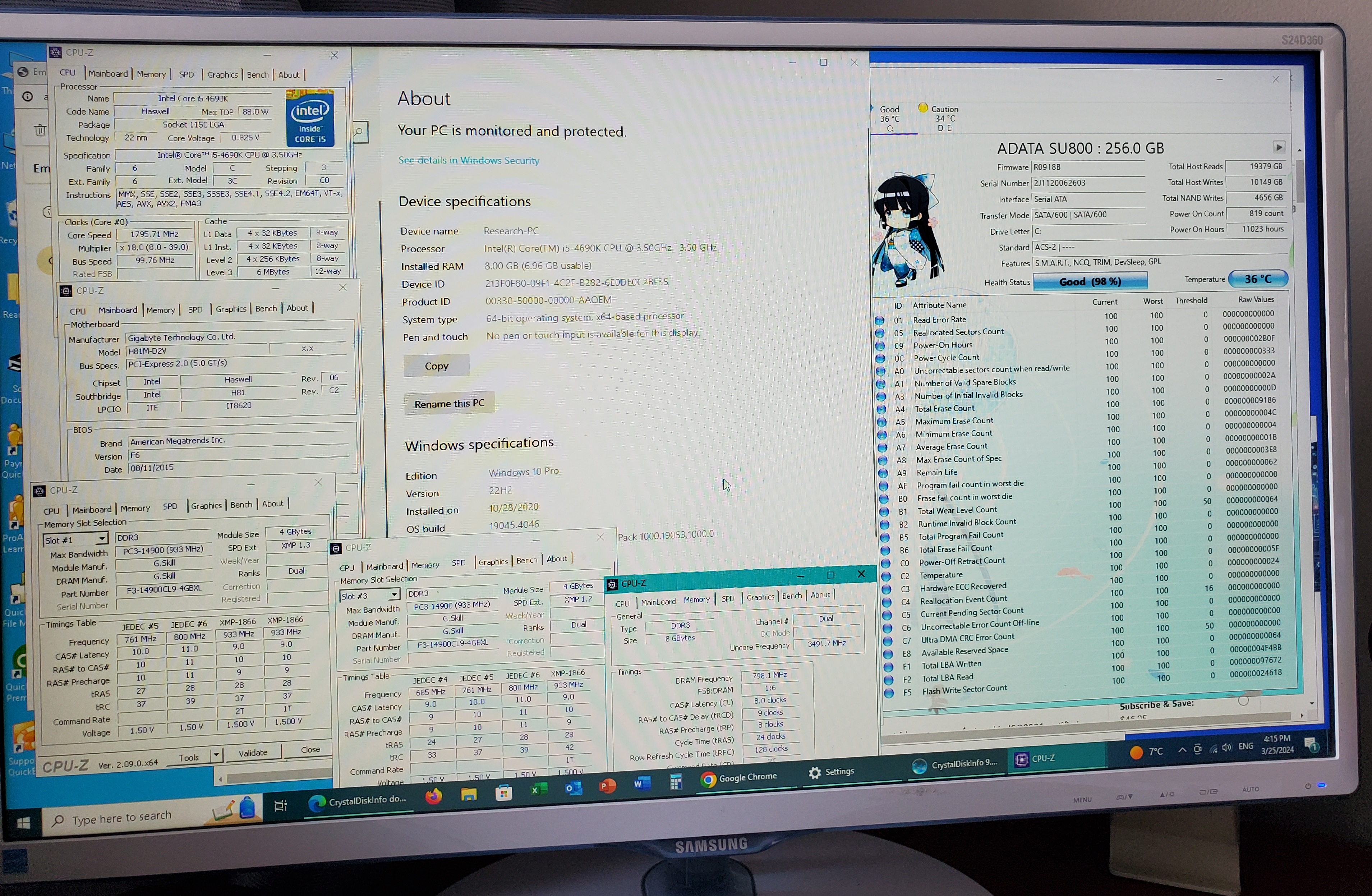Screen dimensions: 1372x896
Task: Open the notification center icon
Action: (1310, 744)
